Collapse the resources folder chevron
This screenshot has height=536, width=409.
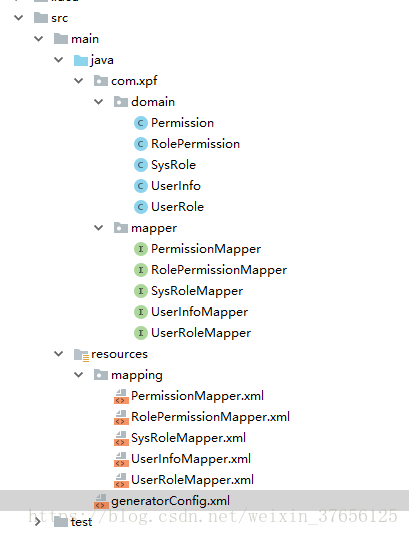click(x=59, y=353)
